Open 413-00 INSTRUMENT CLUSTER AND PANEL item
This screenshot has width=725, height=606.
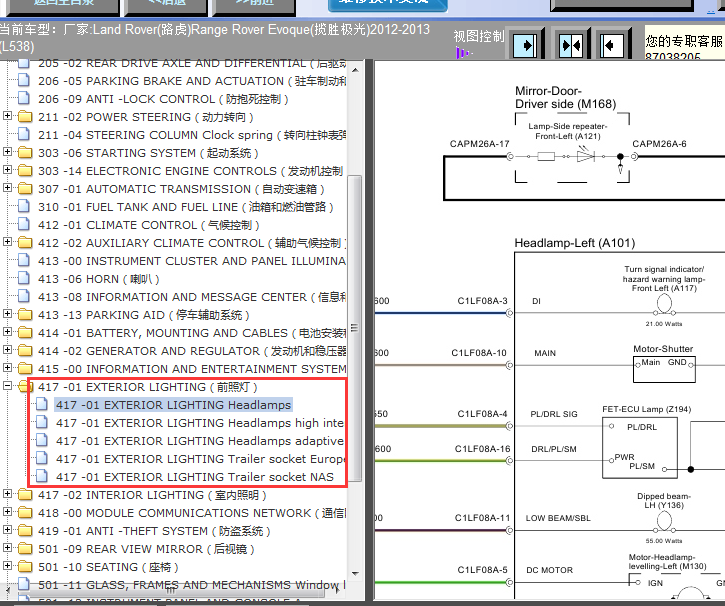tap(192, 261)
